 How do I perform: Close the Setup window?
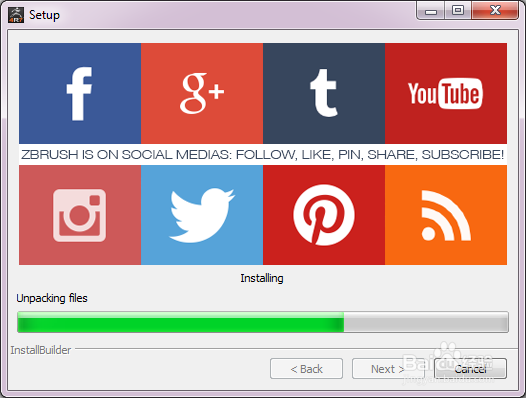pos(495,11)
